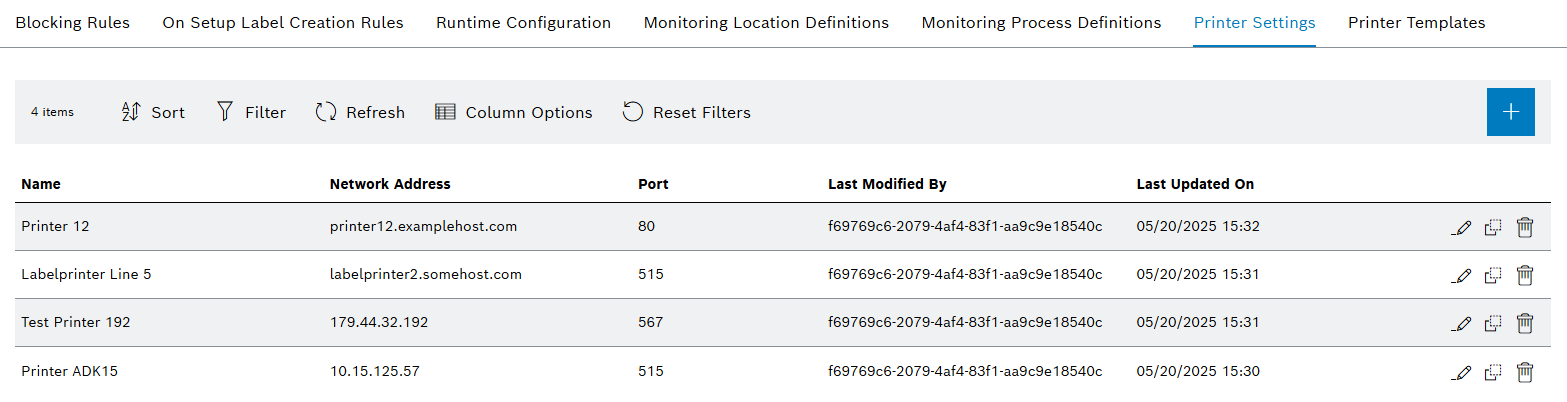Image resolution: width=1567 pixels, height=402 pixels.
Task: Copy the Printer ADK15 entry
Action: pos(1493,372)
